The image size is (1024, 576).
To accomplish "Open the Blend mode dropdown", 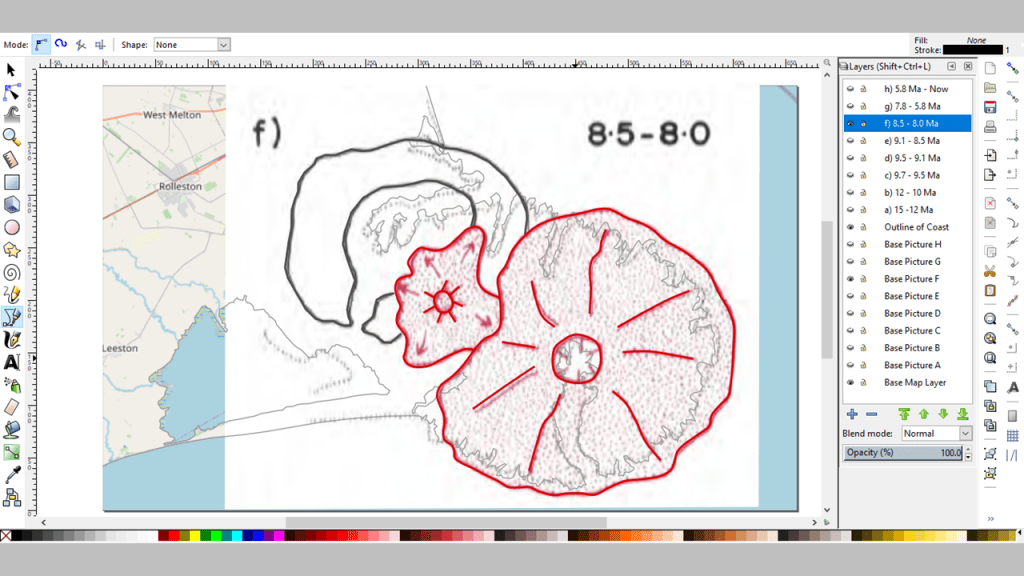I will pyautogui.click(x=936, y=434).
